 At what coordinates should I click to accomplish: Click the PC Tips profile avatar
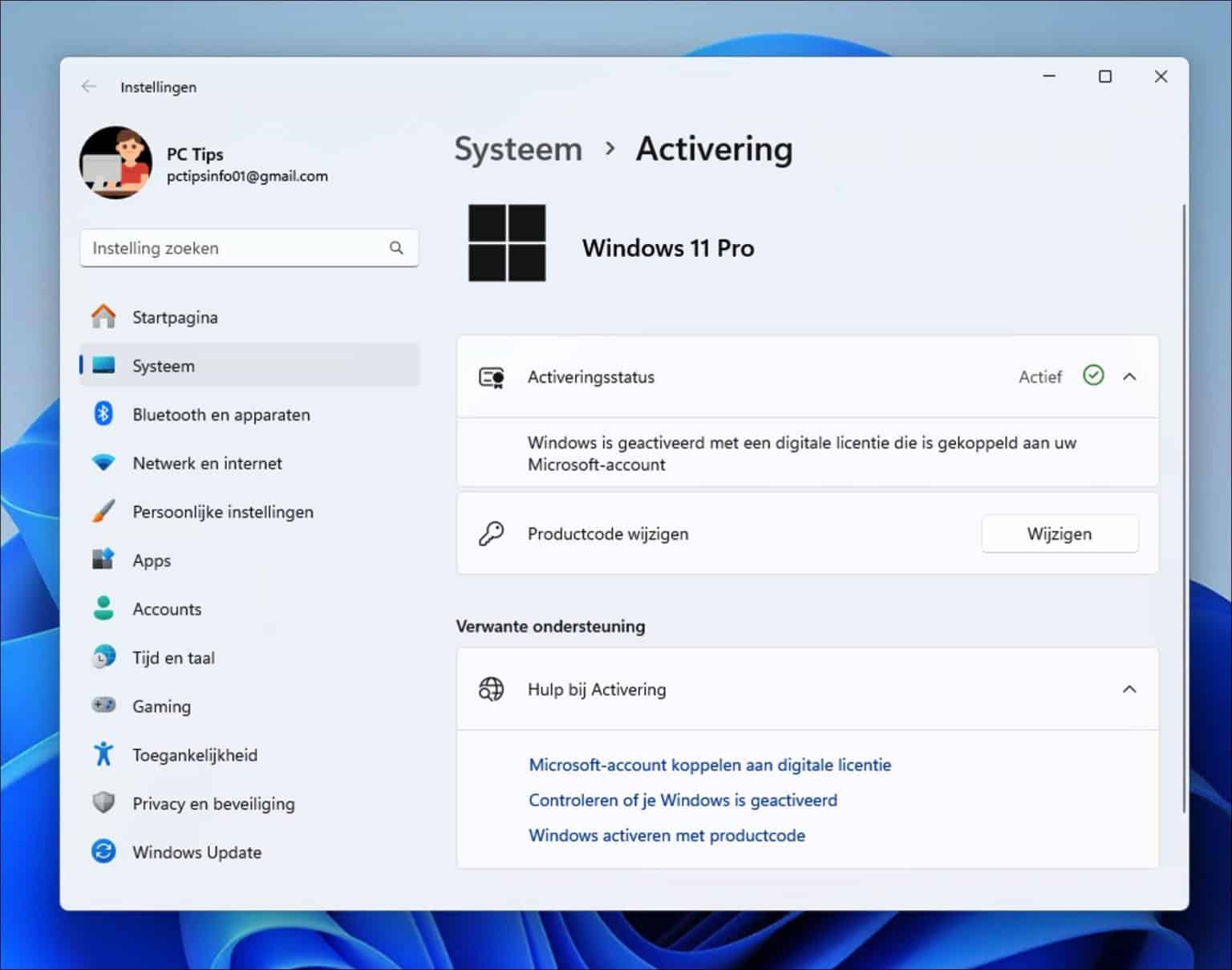pyautogui.click(x=115, y=163)
